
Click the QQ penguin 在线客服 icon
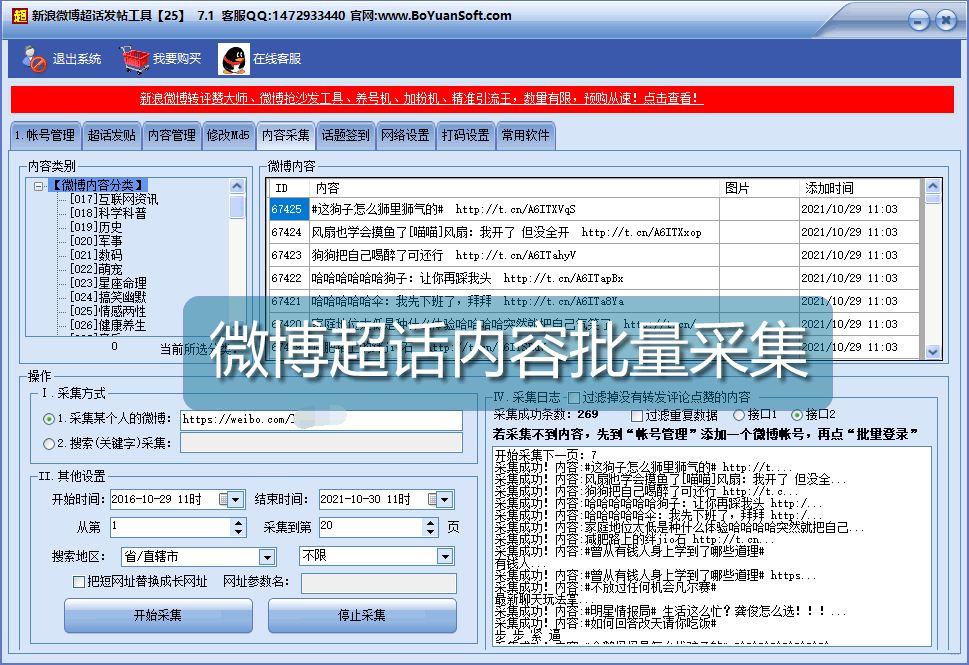(x=234, y=59)
